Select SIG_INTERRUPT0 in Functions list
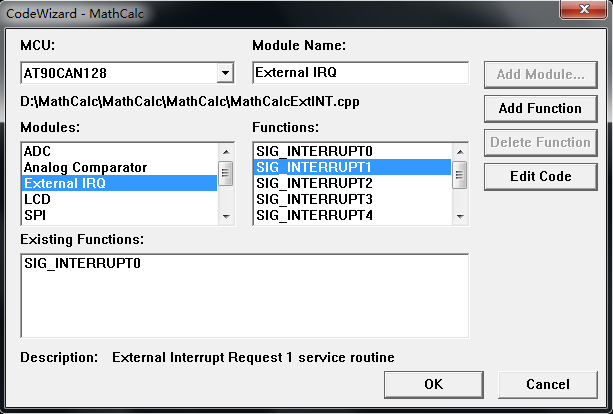Screen dimensions: 613x414 click(315, 151)
